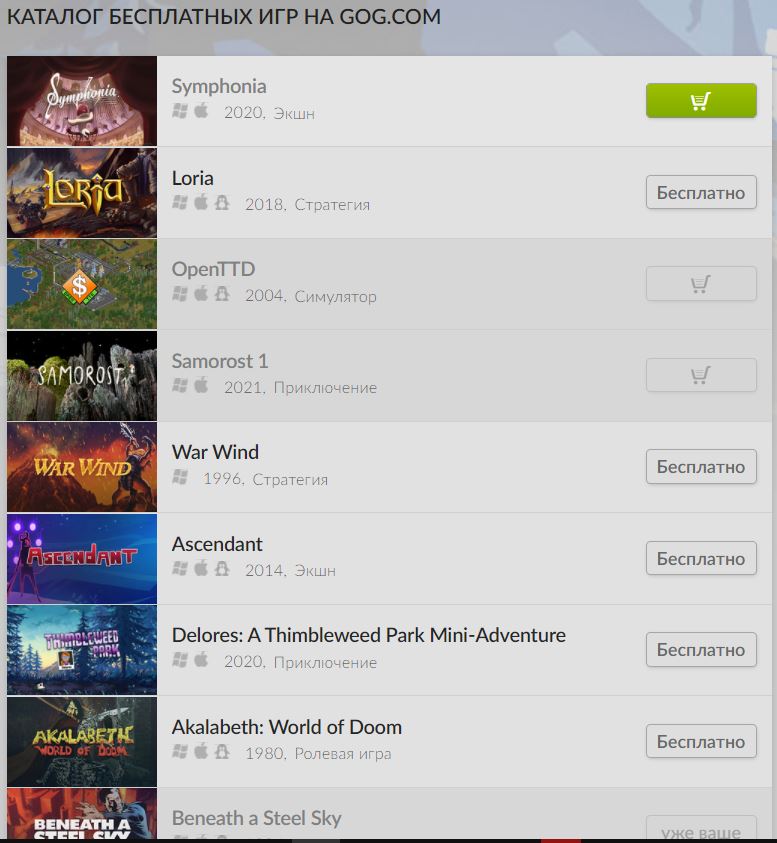Click the cart icon for Samorost 1
This screenshot has height=843, width=777.
pos(701,375)
